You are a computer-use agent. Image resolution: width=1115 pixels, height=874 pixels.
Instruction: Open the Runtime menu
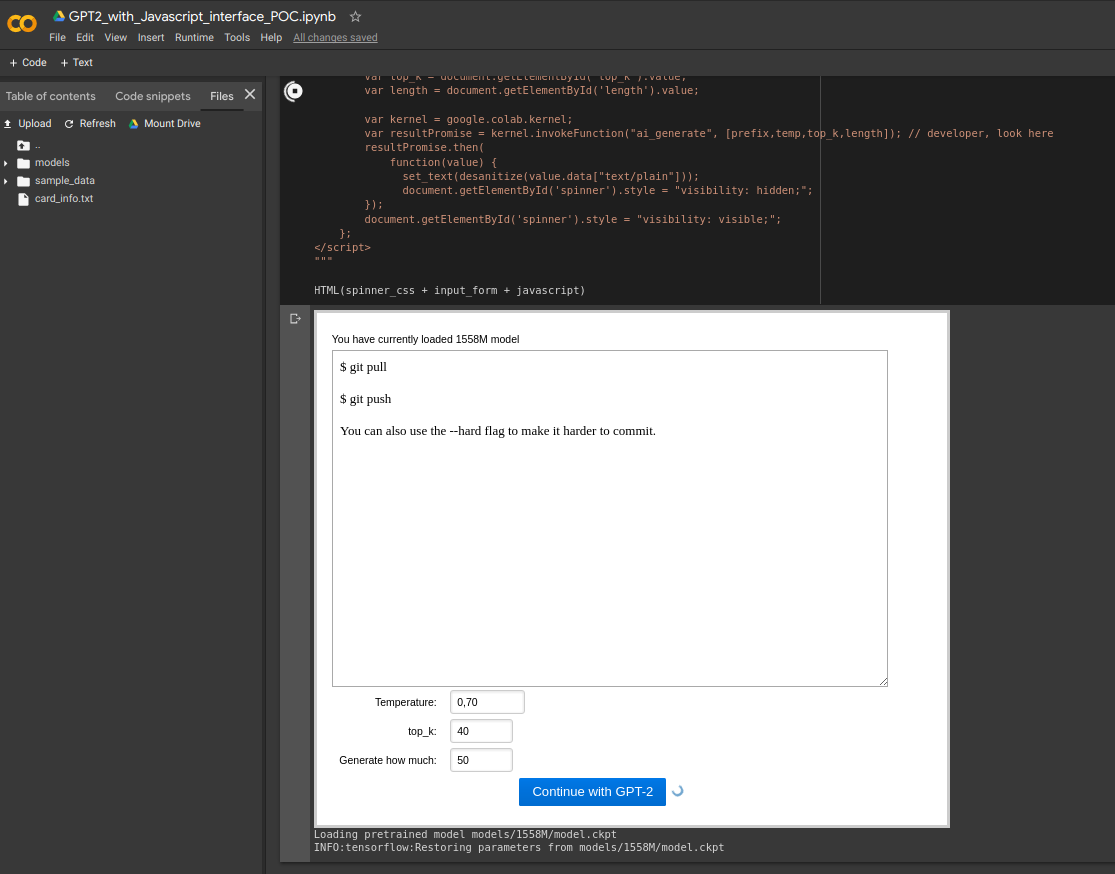194,38
